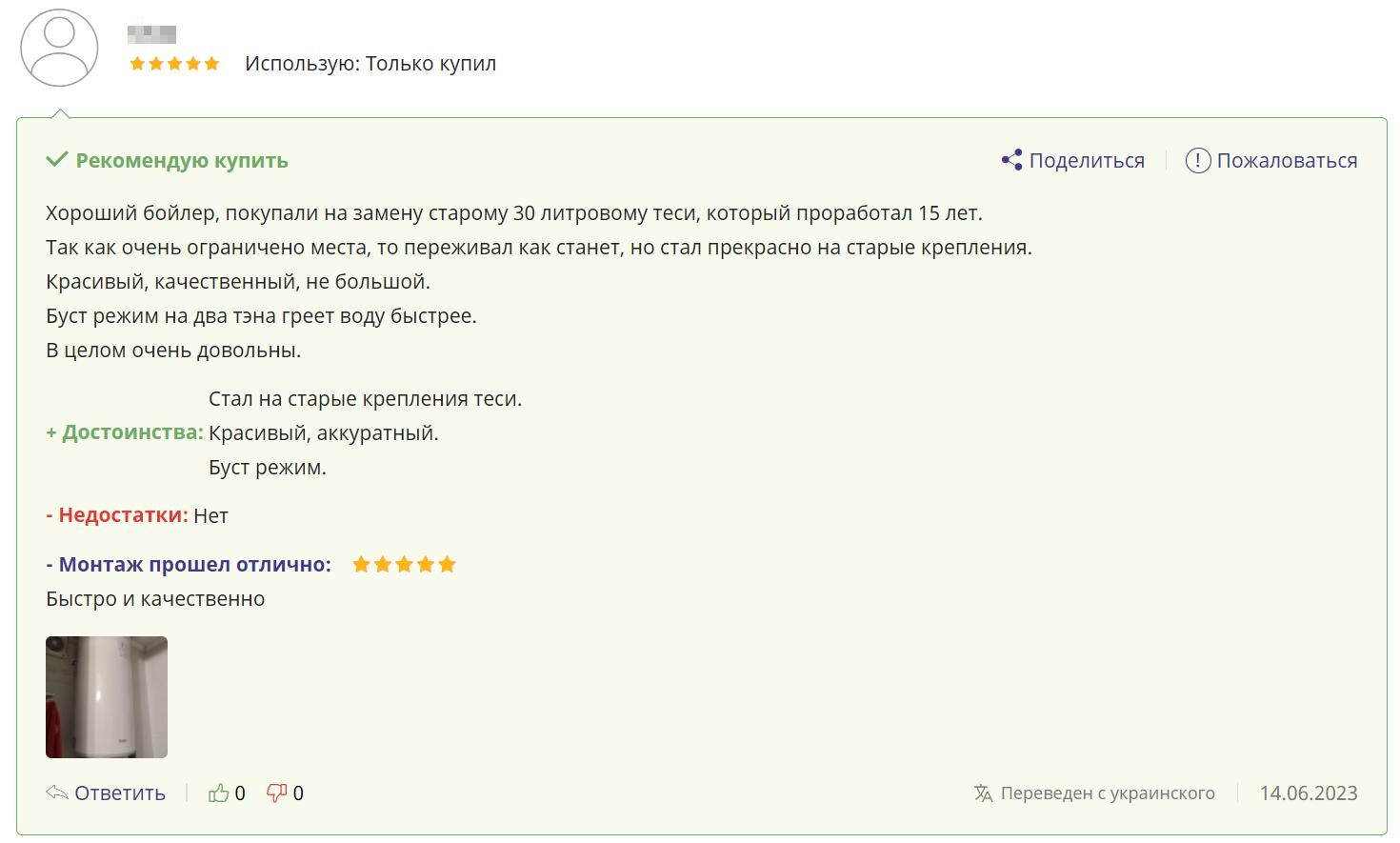Click the like count number

click(240, 793)
